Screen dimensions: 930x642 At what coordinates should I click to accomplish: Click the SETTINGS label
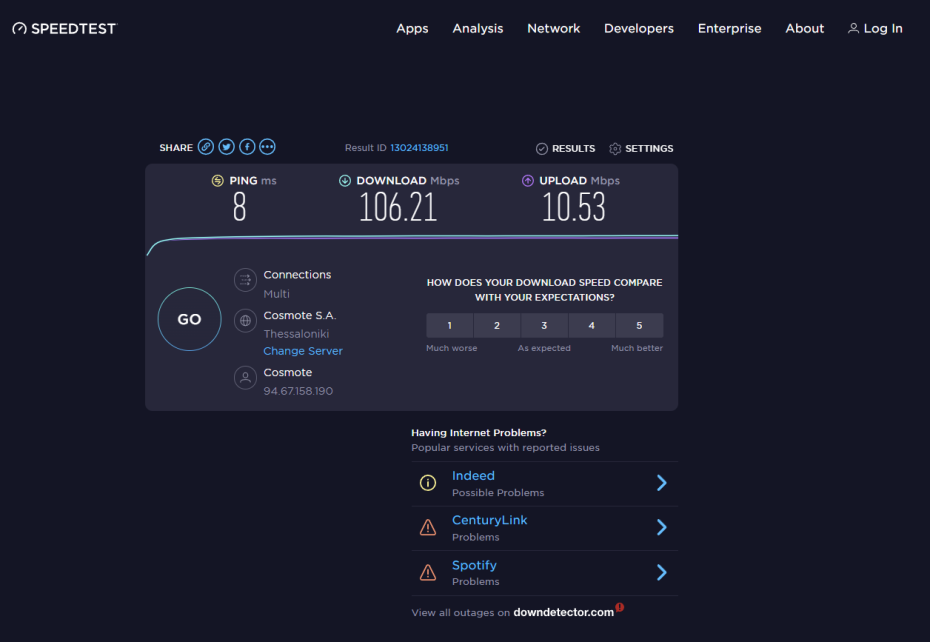pyautogui.click(x=649, y=149)
